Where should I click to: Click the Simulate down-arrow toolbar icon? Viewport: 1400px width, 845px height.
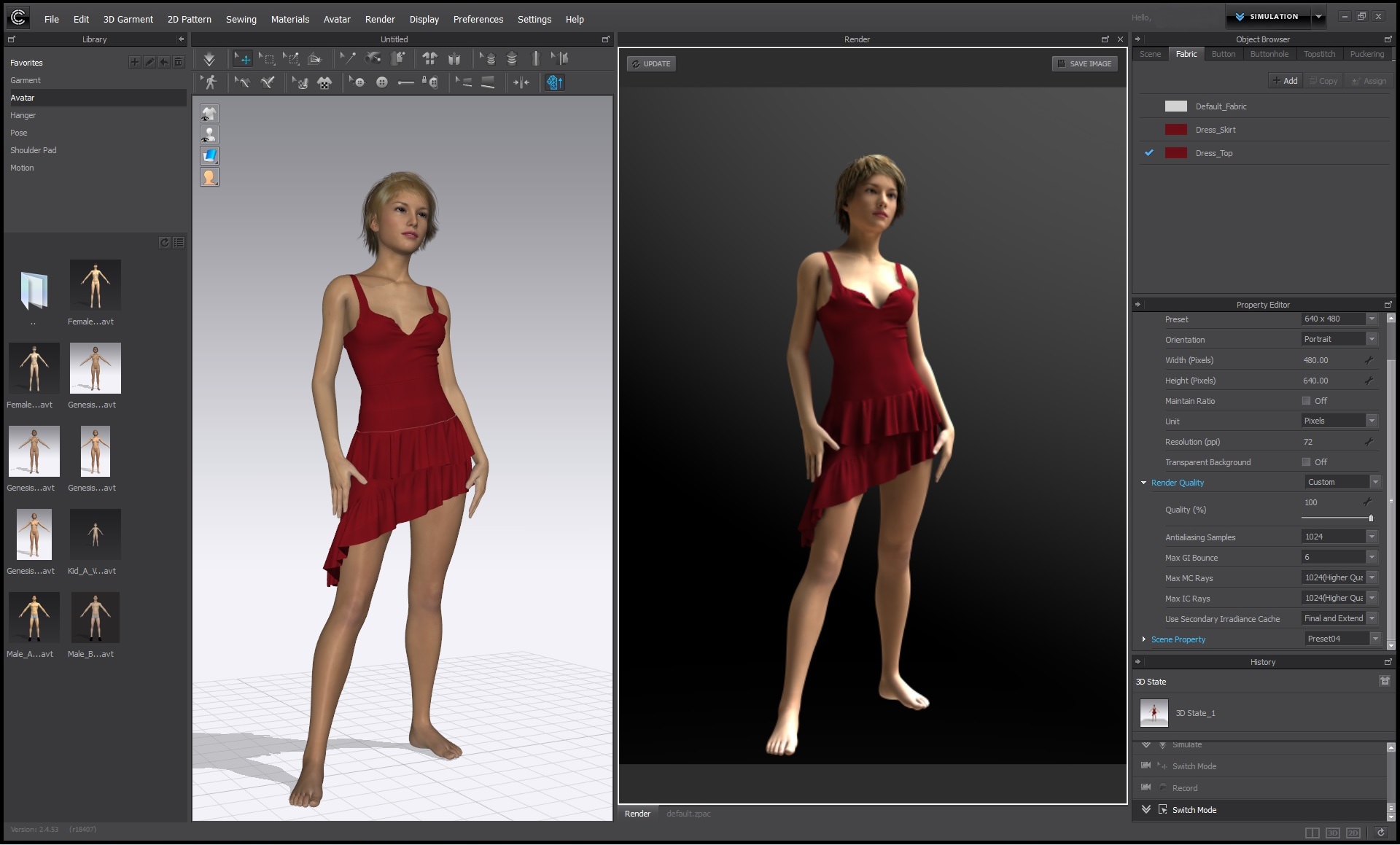(x=209, y=59)
